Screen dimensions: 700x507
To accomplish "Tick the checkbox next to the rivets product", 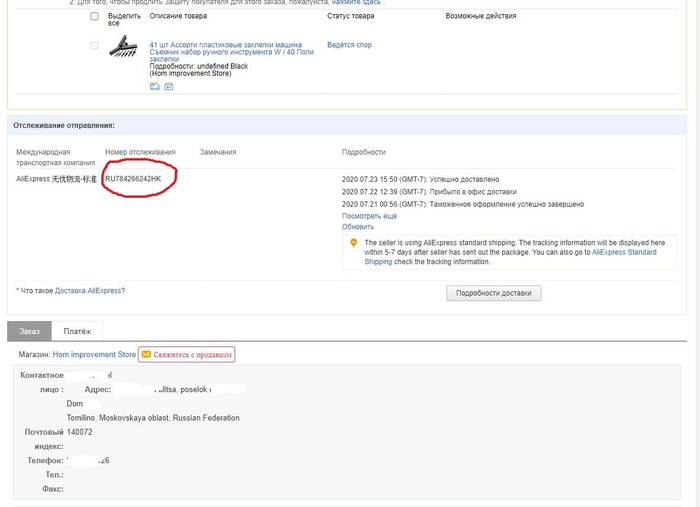I will pos(95,45).
